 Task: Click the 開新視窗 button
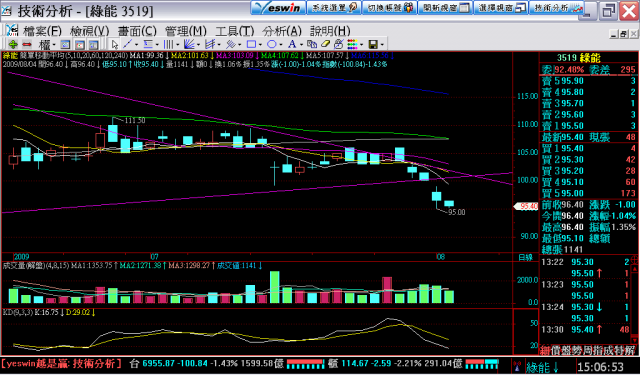(x=445, y=8)
